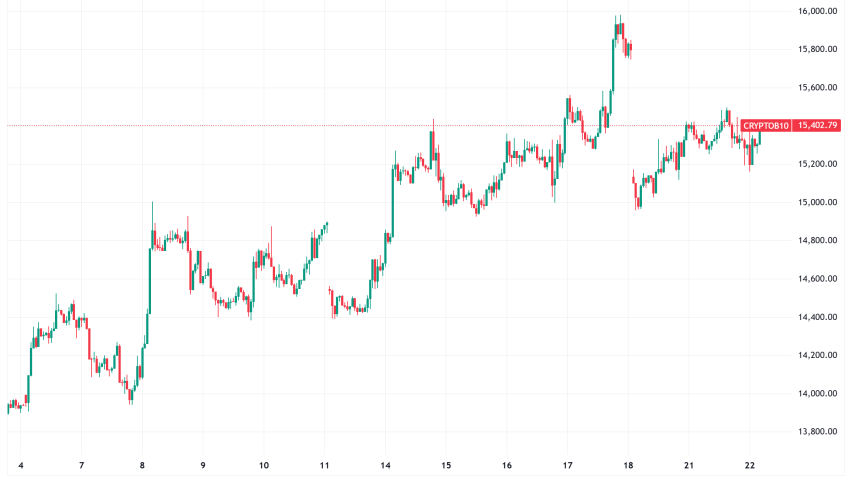Screen dimensions: 852x485
Task: Click the current price tag 15,402.79
Action: 819,126
